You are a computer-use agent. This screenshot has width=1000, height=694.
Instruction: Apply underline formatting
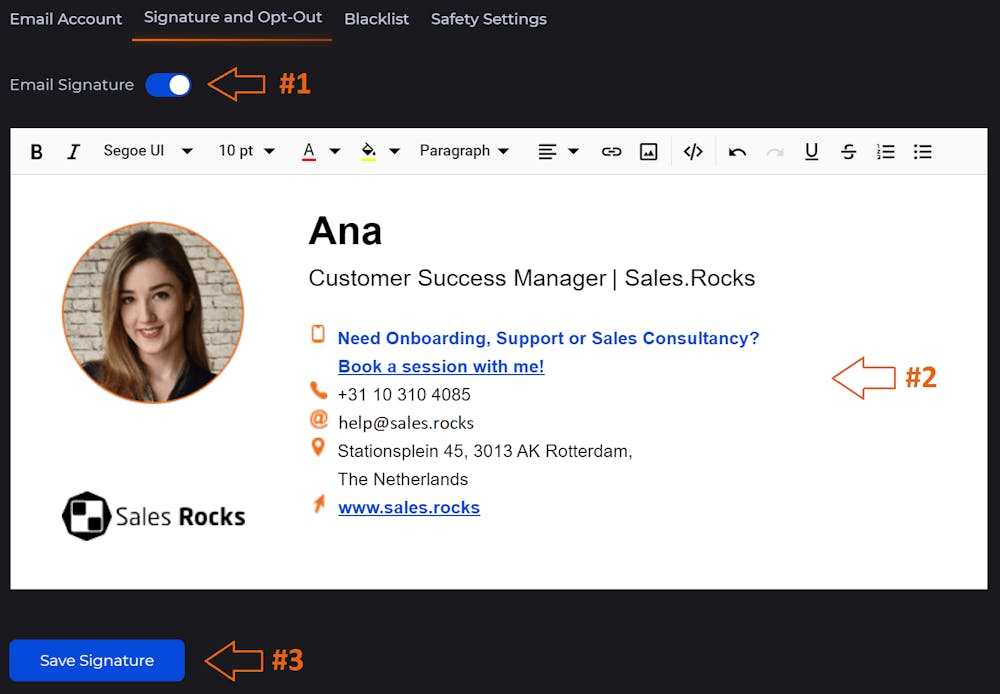[811, 152]
